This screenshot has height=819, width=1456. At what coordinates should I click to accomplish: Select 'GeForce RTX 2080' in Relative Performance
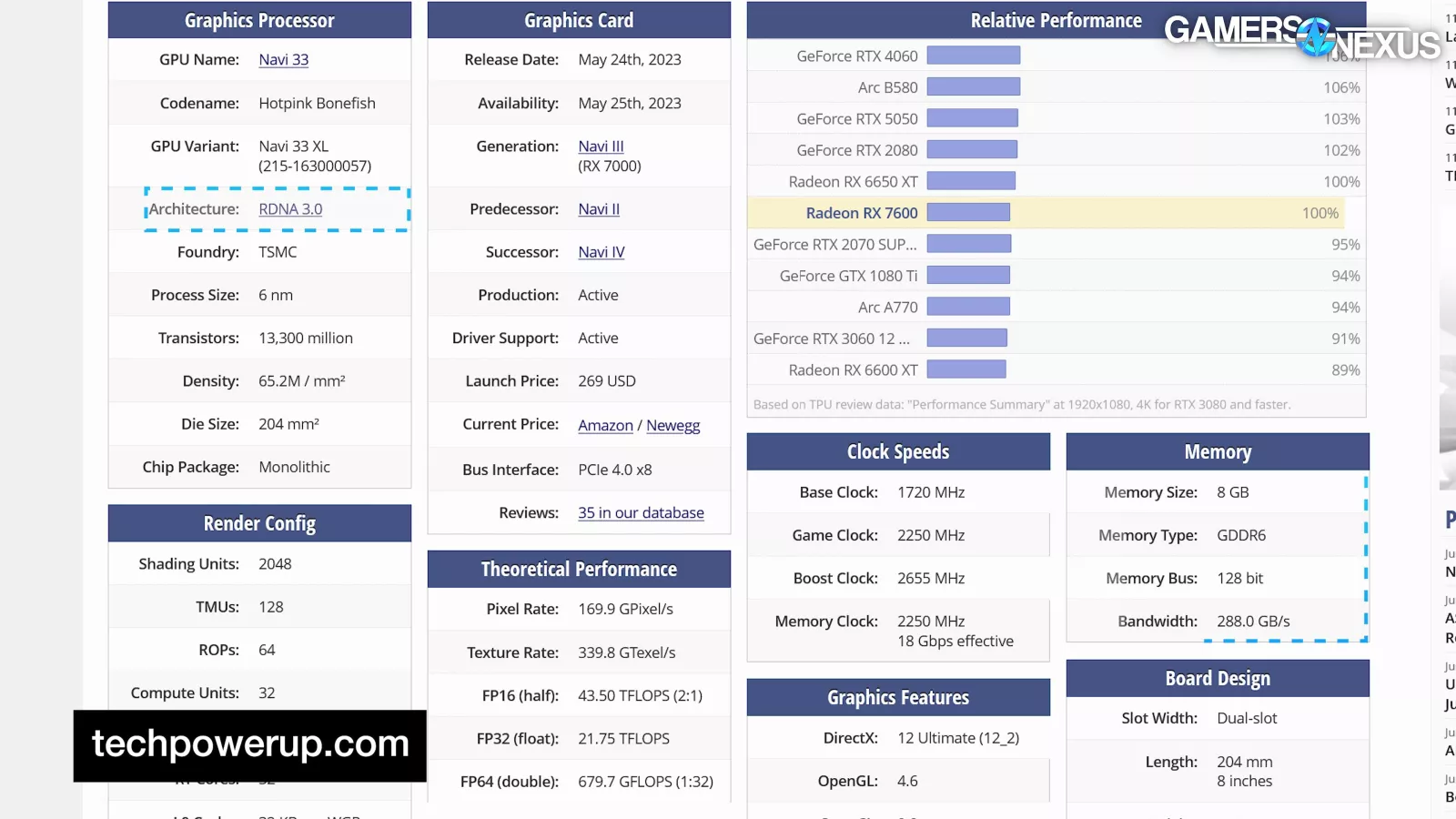857,150
